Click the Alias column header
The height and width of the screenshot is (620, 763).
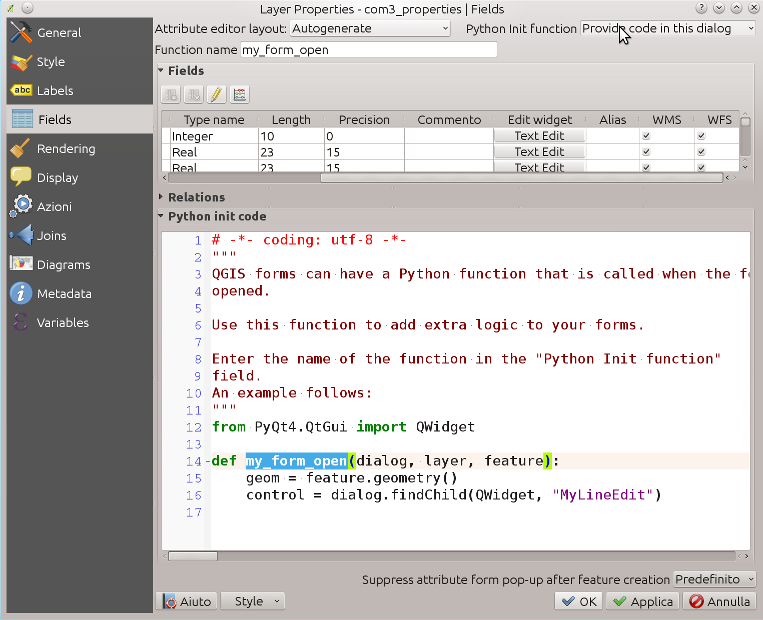pos(613,120)
